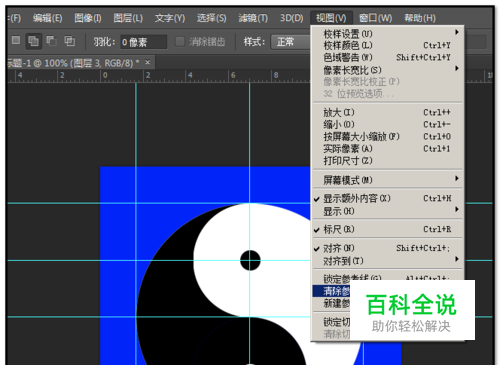Image resolution: width=500 pixels, height=365 pixels.
Task: Open the 窗口(W) menu
Action: (x=376, y=18)
